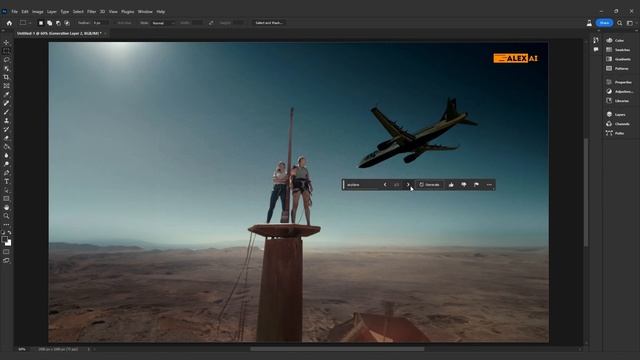Select the Zoom tool
640x360 pixels.
click(x=6, y=216)
